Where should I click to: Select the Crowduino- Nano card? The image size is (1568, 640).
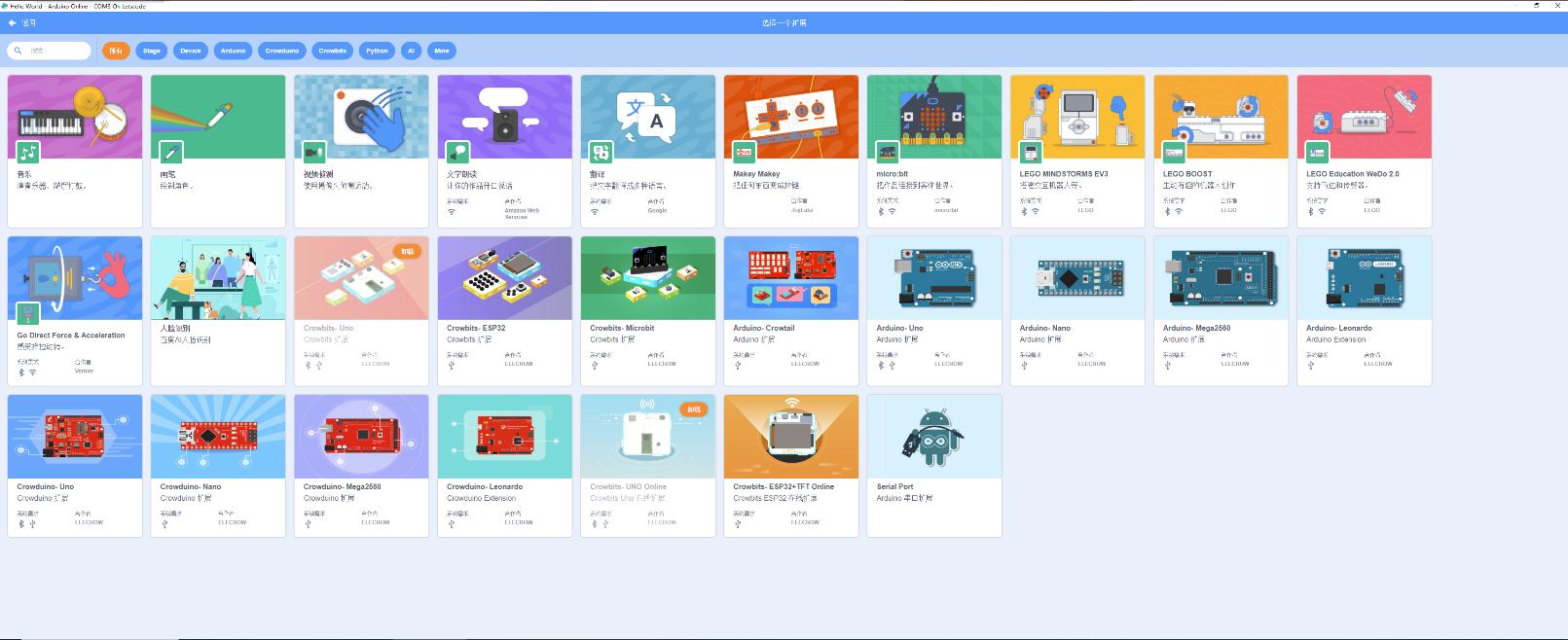(x=218, y=466)
